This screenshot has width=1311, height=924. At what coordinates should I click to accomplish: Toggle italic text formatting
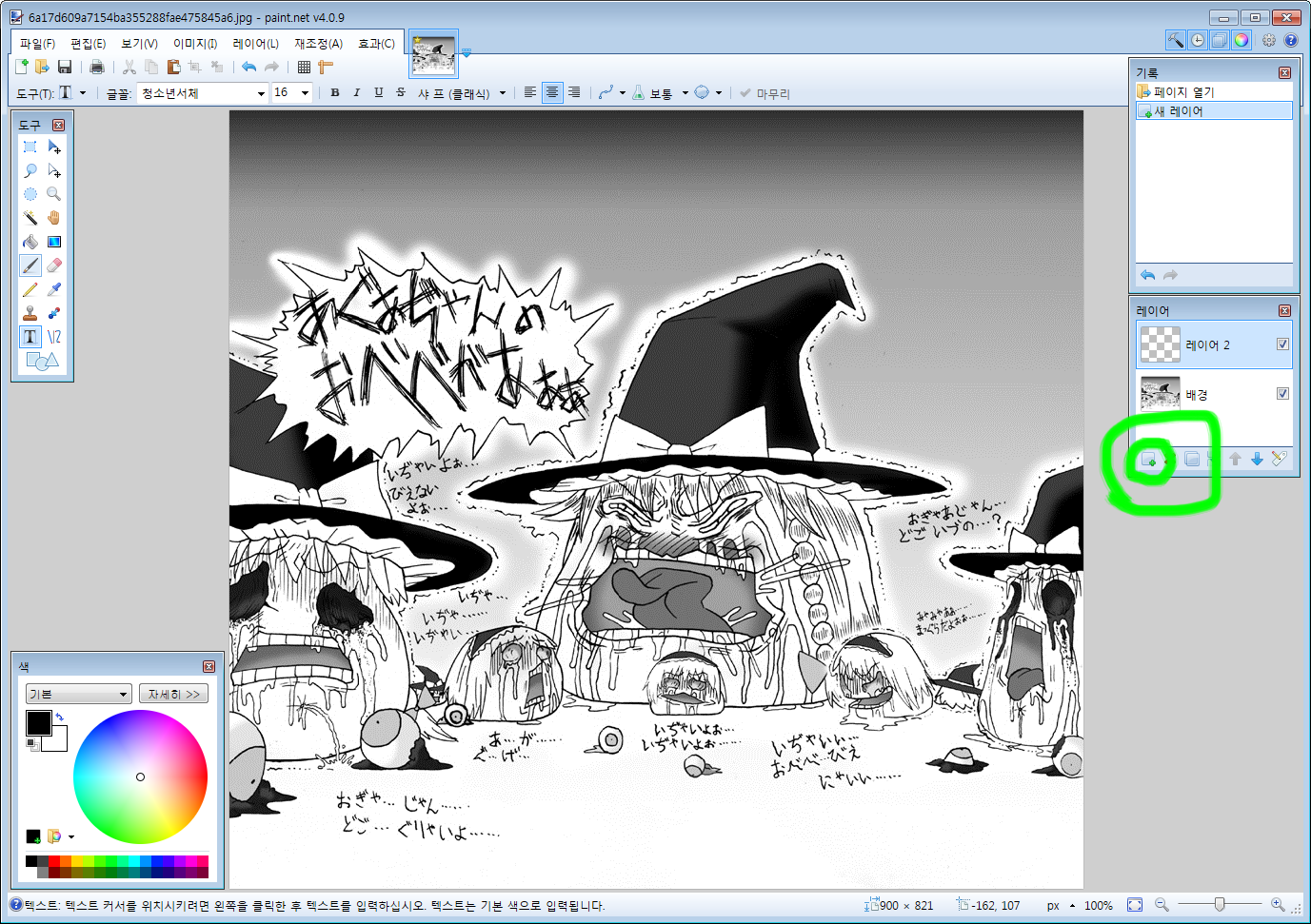pos(357,92)
